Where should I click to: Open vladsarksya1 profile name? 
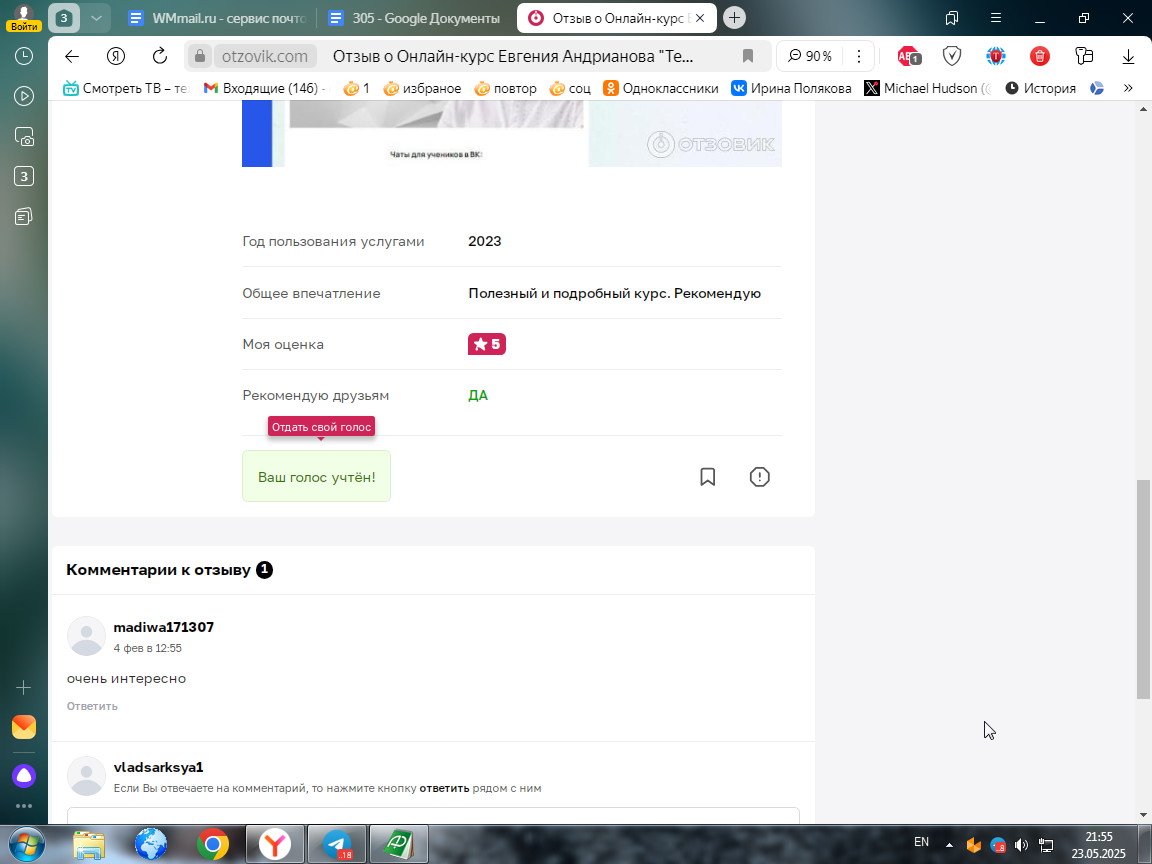click(159, 767)
